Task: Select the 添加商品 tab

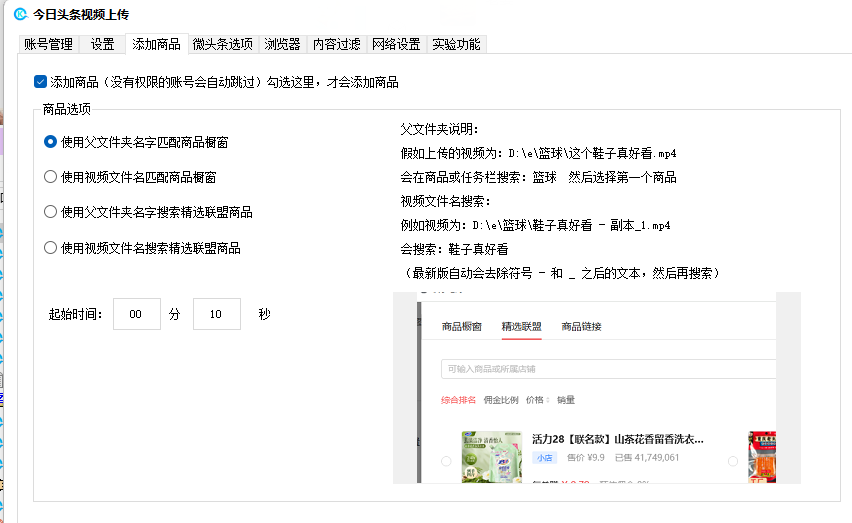Action: [156, 44]
